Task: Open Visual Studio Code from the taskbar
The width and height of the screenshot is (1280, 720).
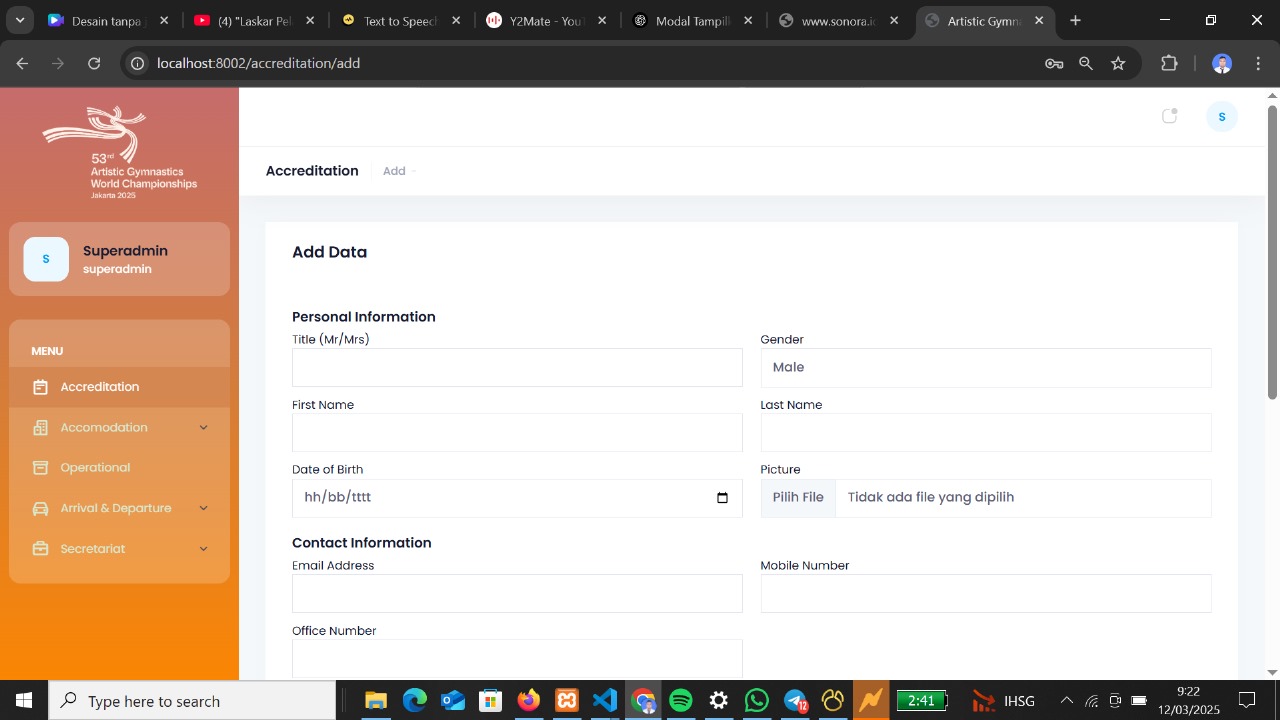Action: (x=605, y=700)
